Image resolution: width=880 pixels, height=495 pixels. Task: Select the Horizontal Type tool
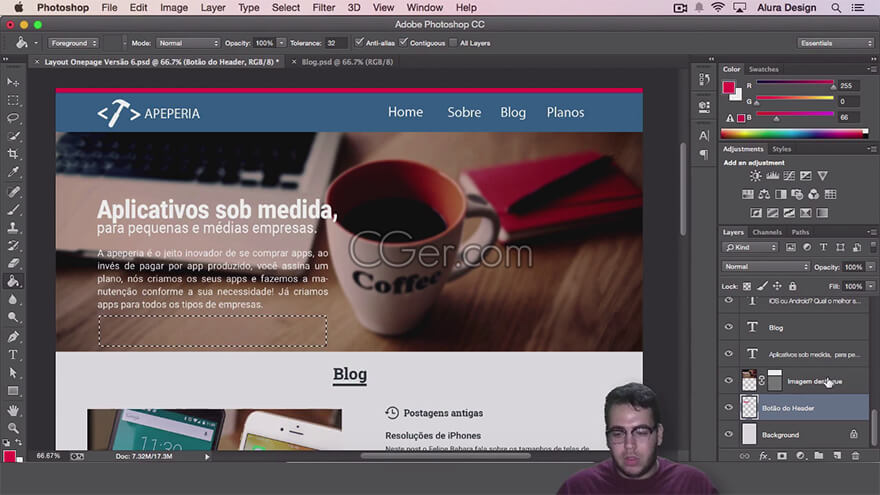coord(13,355)
